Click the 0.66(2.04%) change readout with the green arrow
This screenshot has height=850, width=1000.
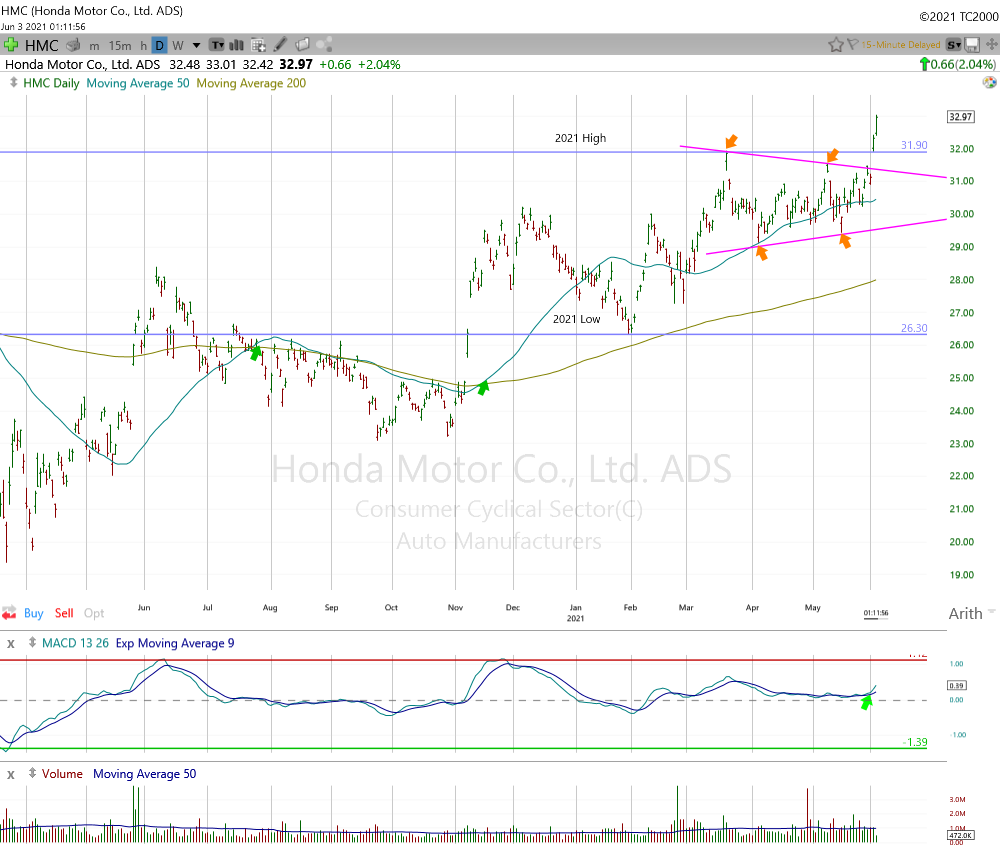[957, 64]
